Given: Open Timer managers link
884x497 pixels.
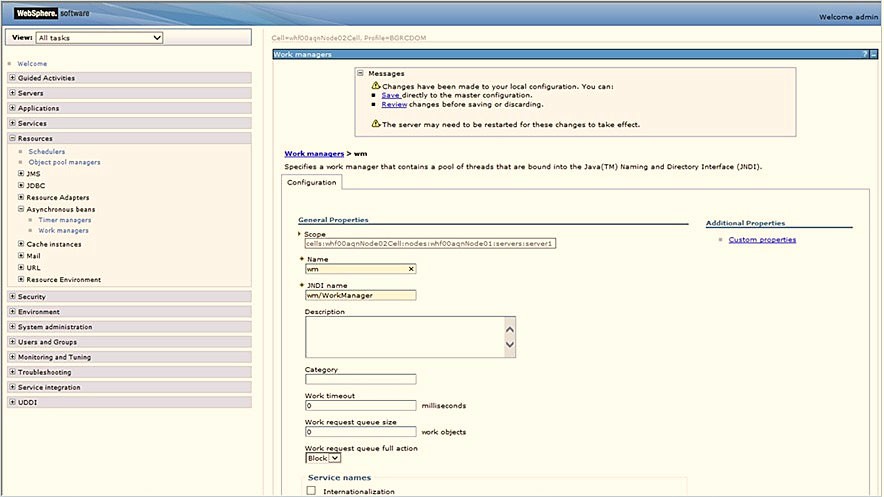Looking at the screenshot, I should point(65,220).
